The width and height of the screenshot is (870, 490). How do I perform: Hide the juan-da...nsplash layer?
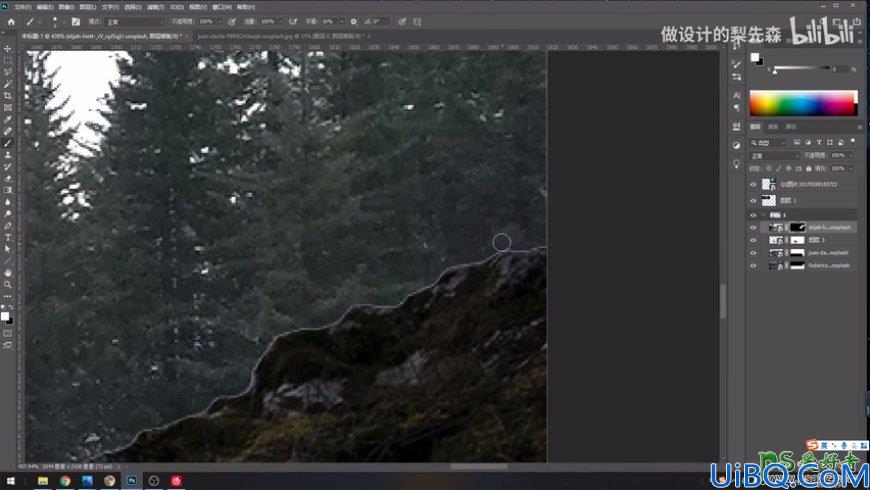point(753,253)
